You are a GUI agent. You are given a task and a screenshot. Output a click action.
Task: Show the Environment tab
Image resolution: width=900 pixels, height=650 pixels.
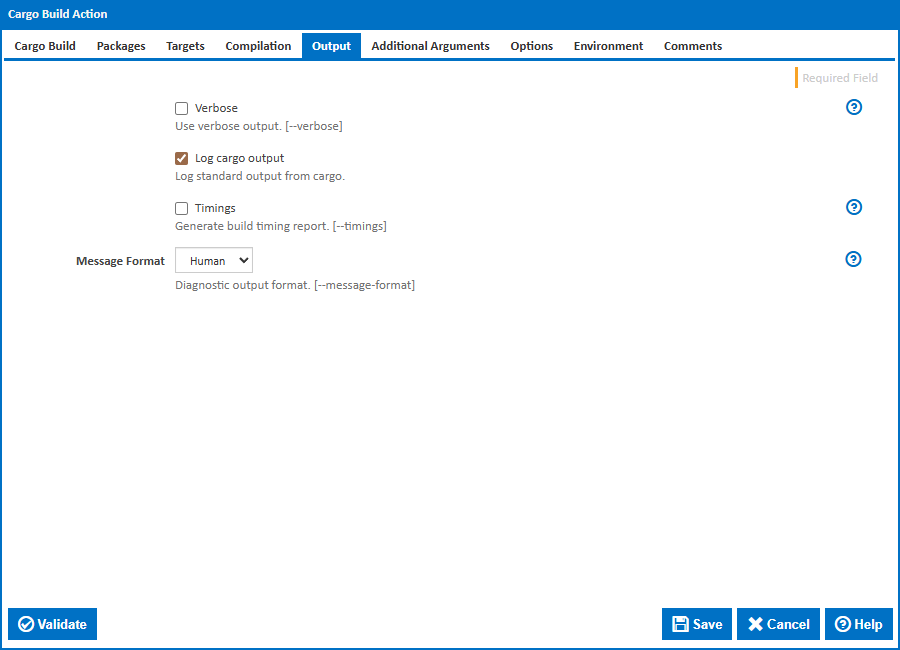[608, 46]
